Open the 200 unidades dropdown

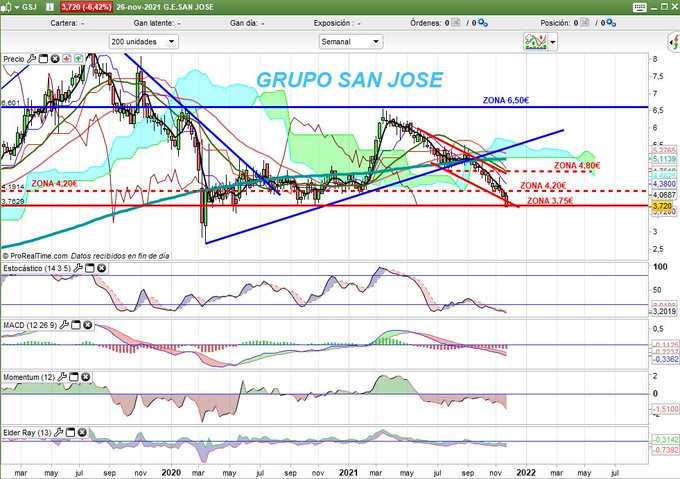[x=143, y=42]
